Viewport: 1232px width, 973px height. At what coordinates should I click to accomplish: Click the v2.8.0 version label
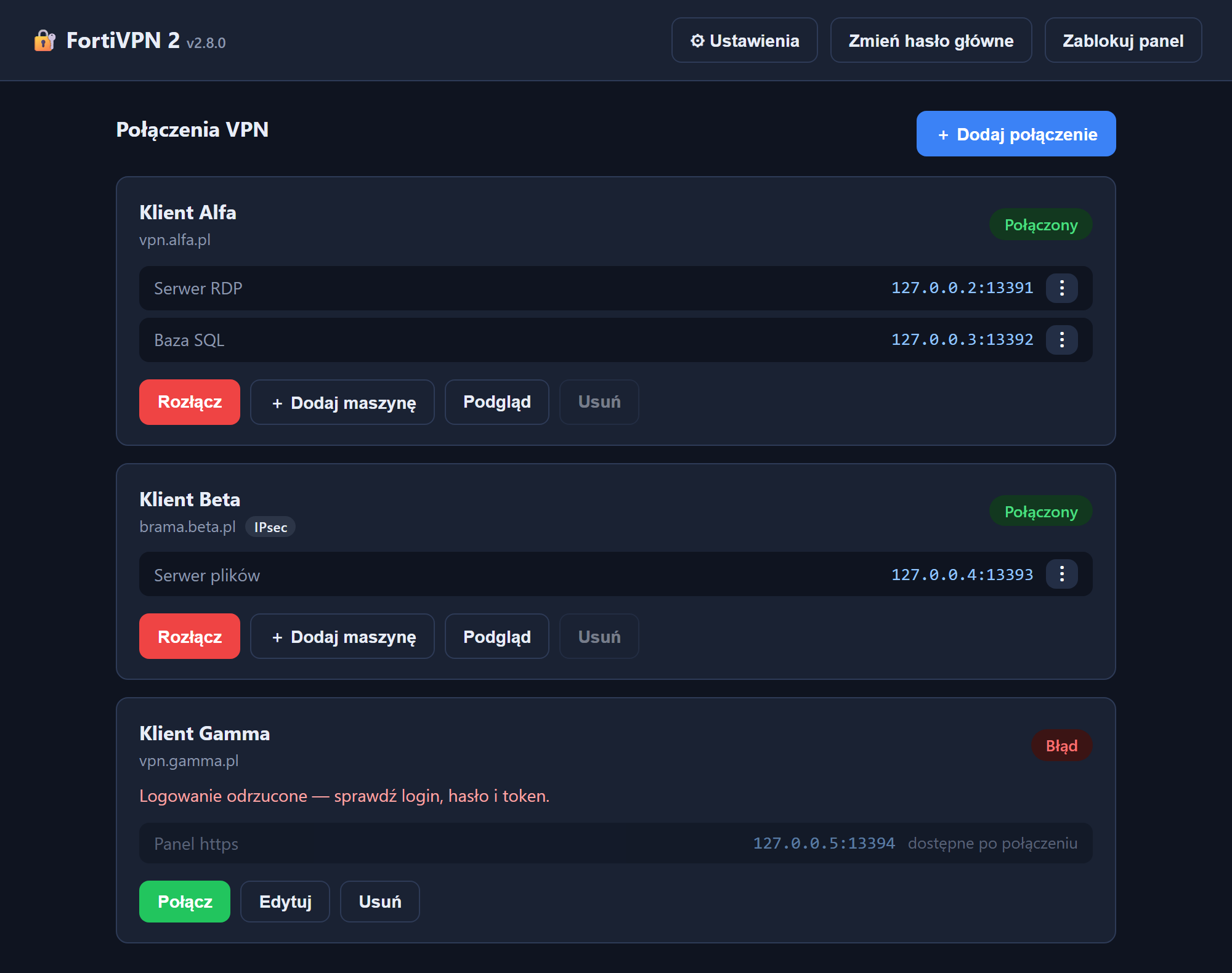206,43
